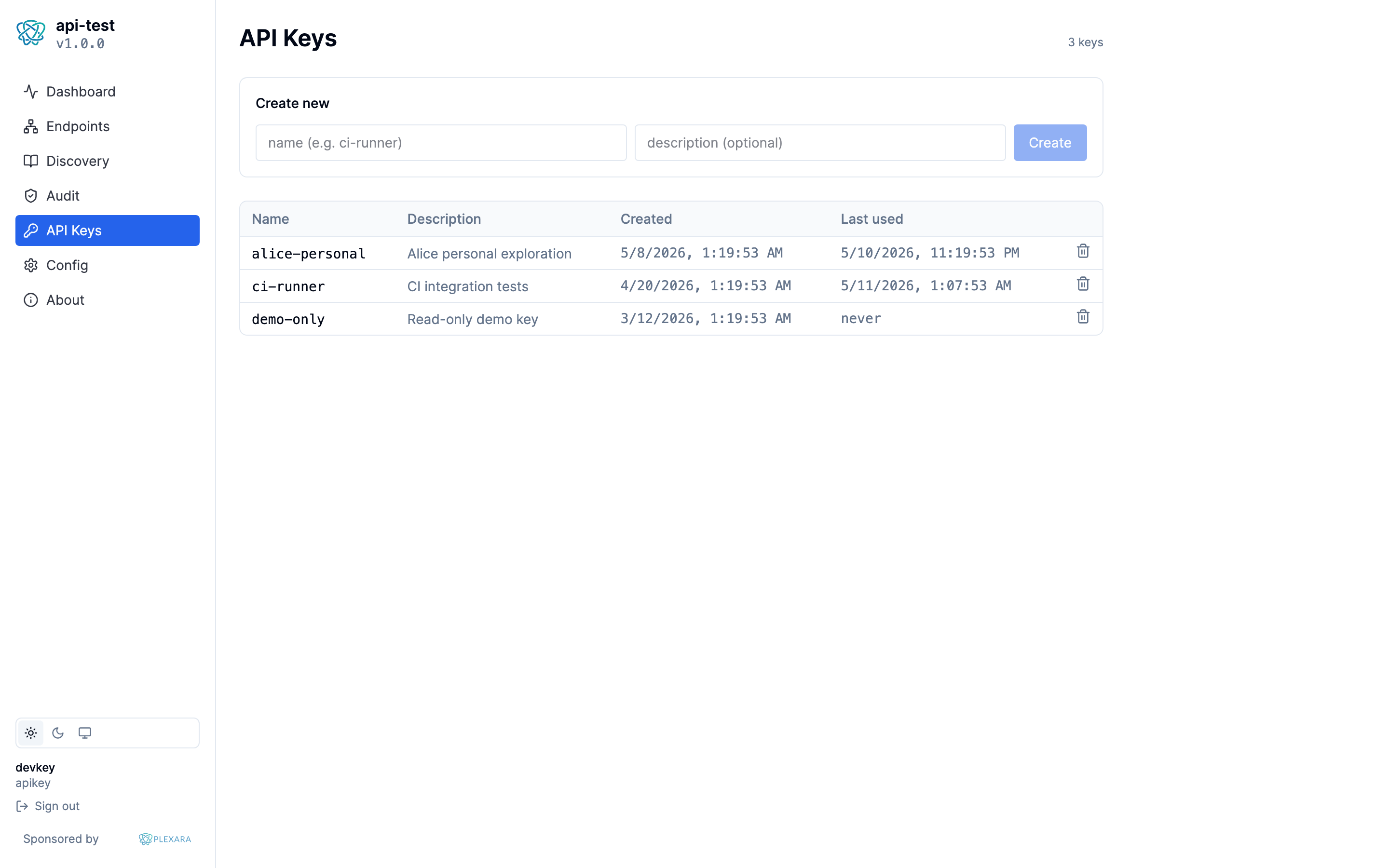Open the Config page

108,265
